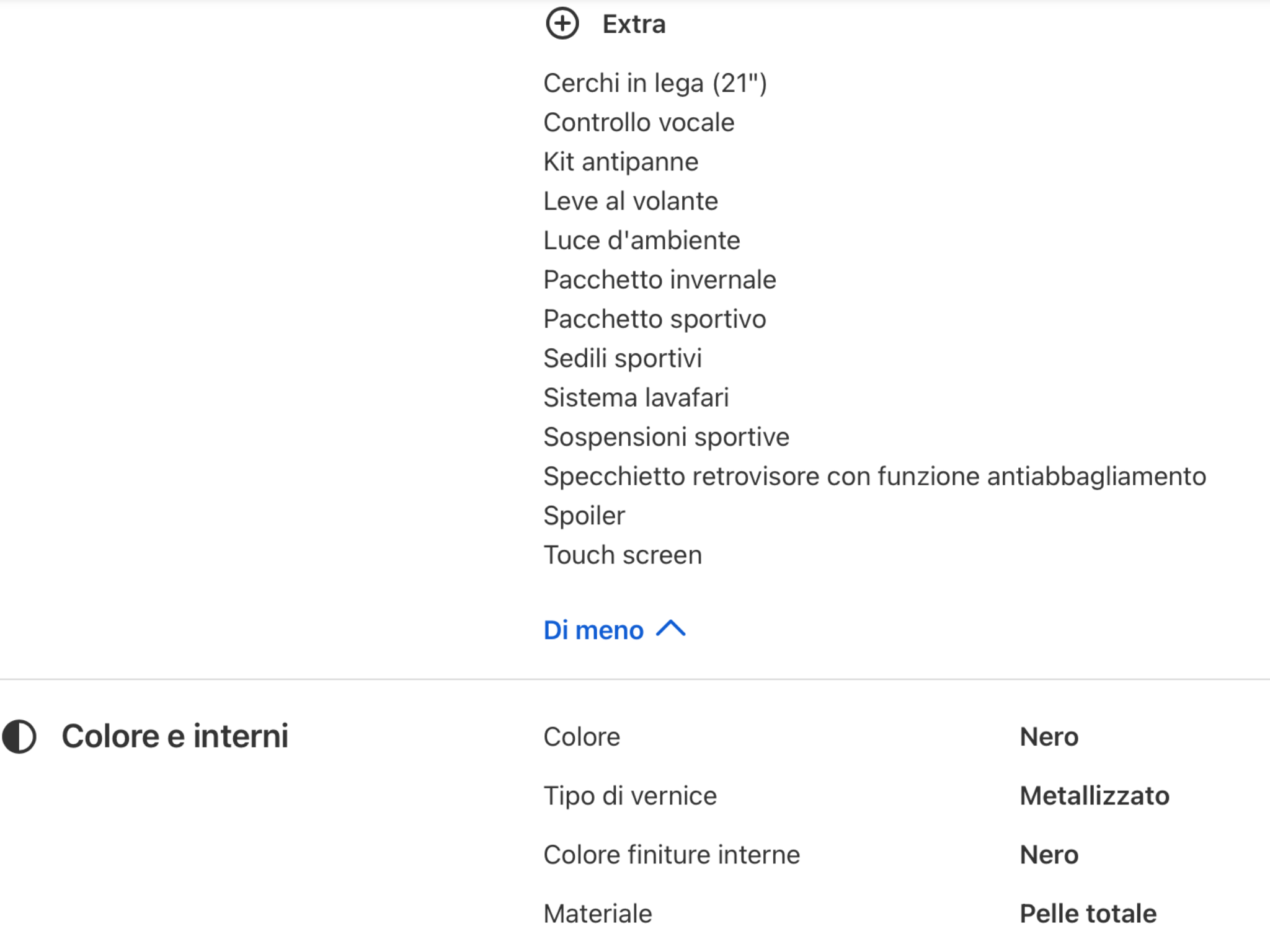This screenshot has width=1270, height=952.
Task: Click the Cerchi in lega (21") item
Action: [x=655, y=83]
